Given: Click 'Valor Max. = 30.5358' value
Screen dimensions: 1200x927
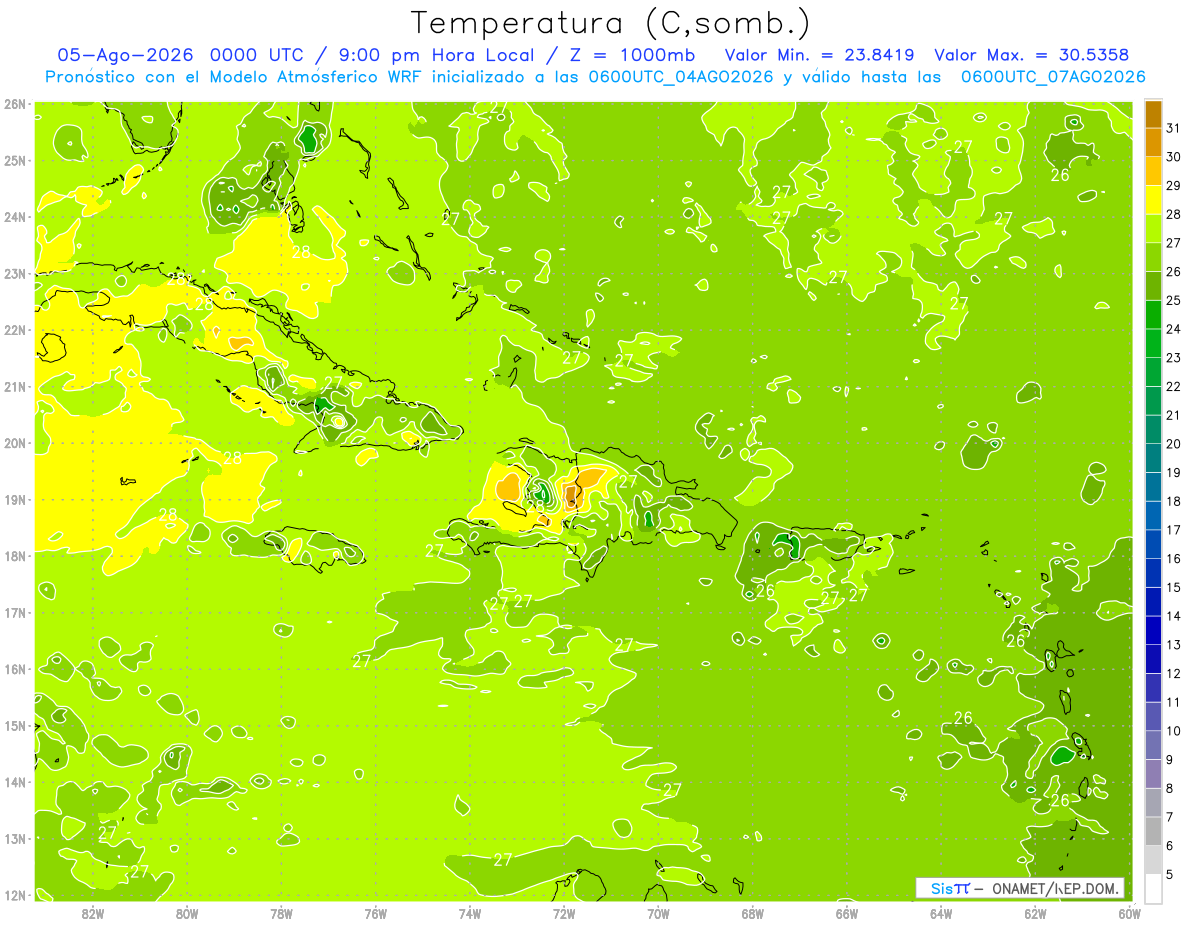Looking at the screenshot, I should point(1031,55).
